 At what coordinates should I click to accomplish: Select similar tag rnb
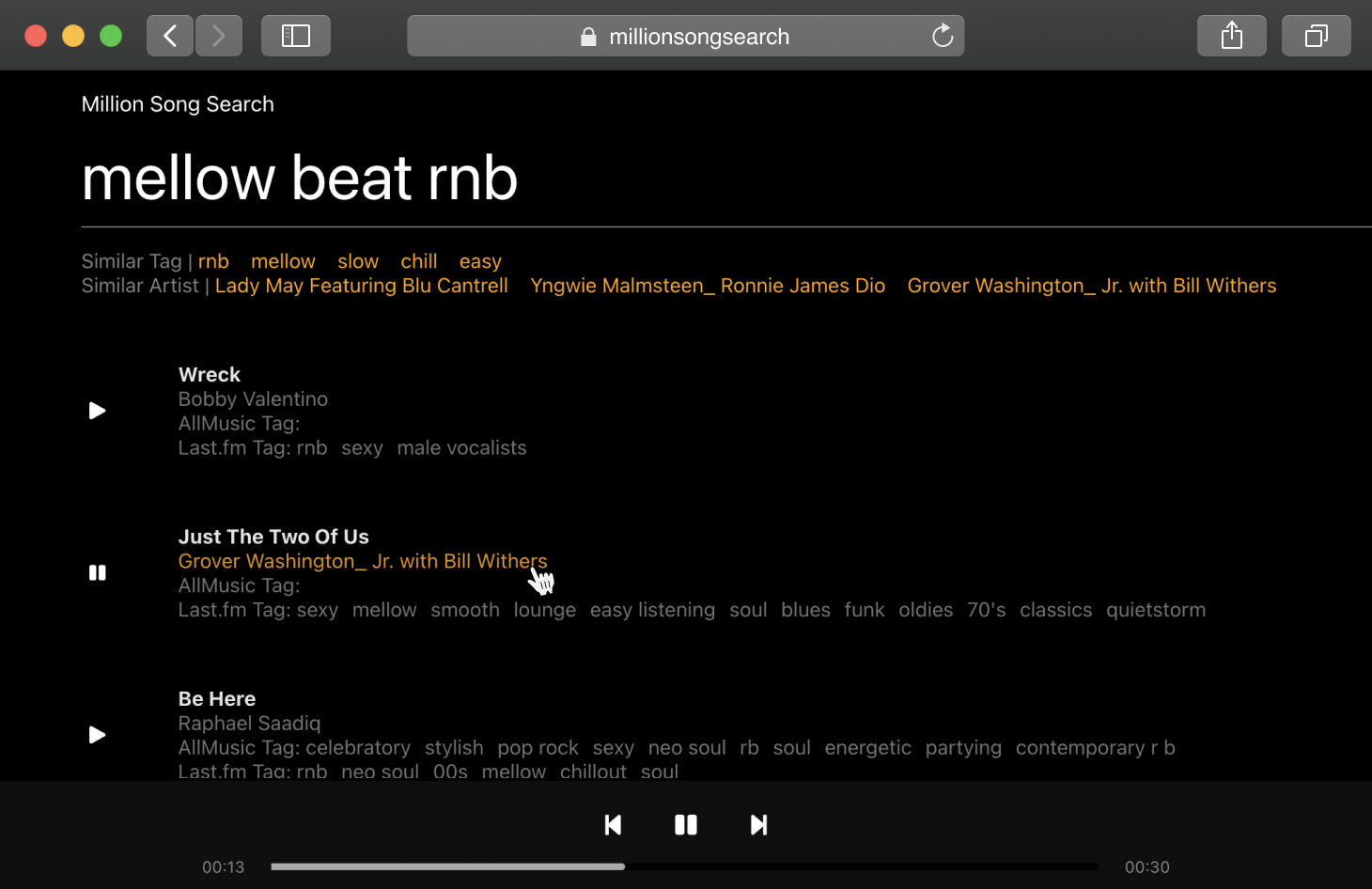pos(213,261)
